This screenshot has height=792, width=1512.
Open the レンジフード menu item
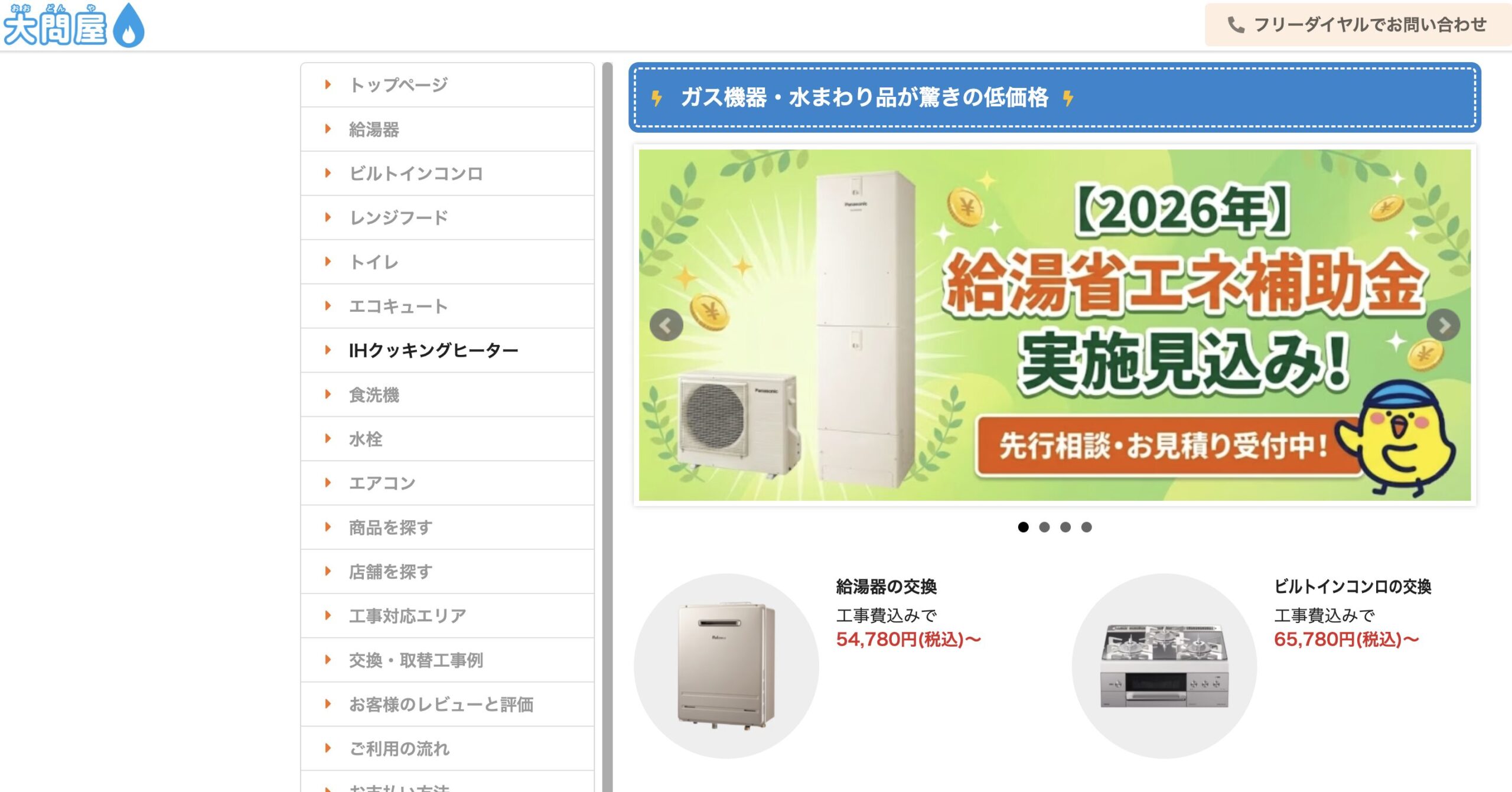447,217
